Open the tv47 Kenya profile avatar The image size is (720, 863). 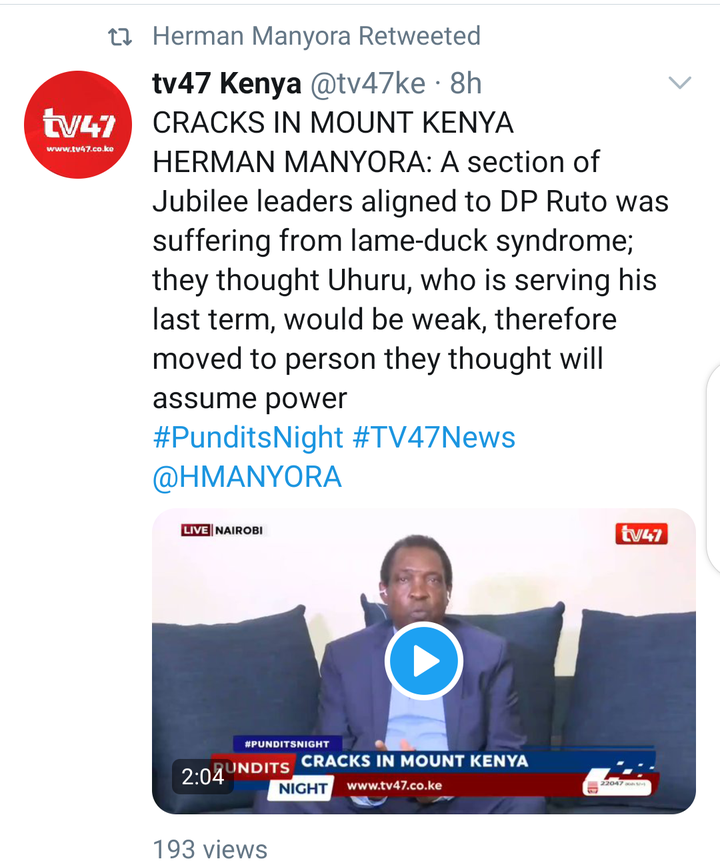(78, 124)
